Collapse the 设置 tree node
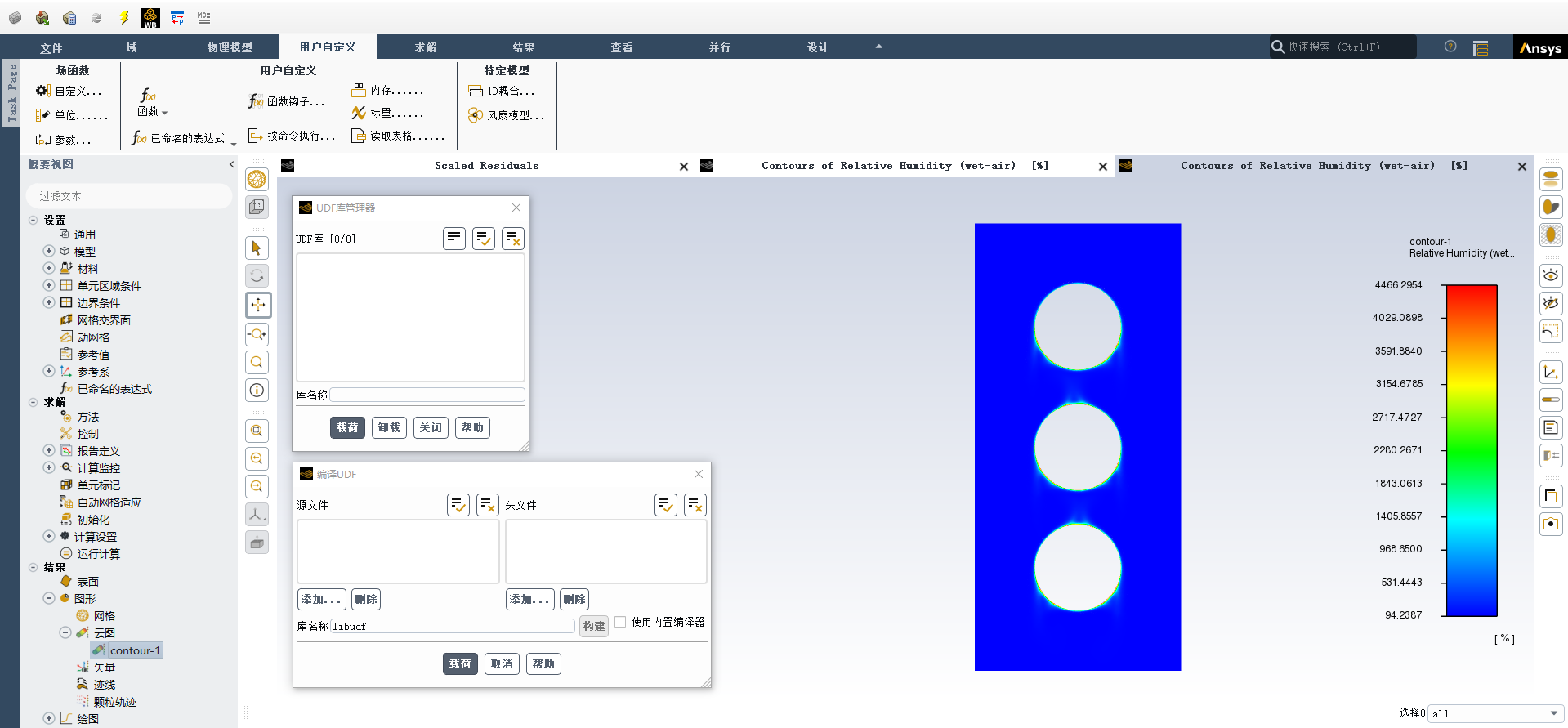Viewport: 1568px width, 728px height. point(34,220)
